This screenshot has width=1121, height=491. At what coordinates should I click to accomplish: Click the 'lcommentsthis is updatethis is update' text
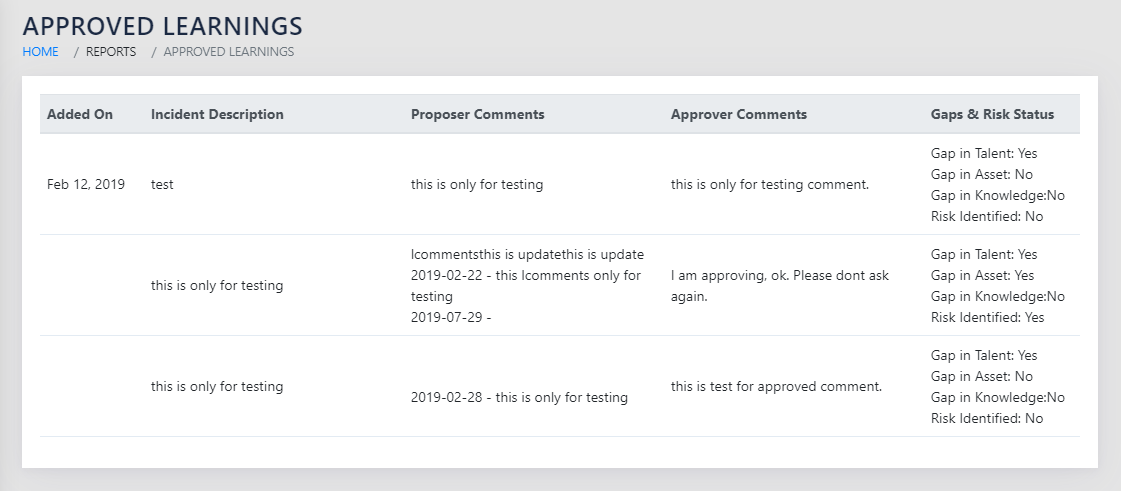click(527, 254)
